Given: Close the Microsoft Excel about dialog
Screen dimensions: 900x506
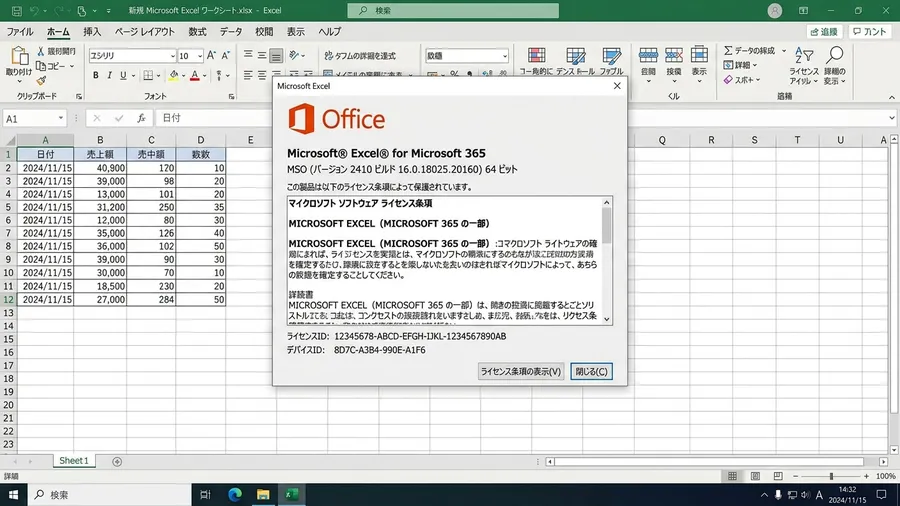Looking at the screenshot, I should point(617,86).
